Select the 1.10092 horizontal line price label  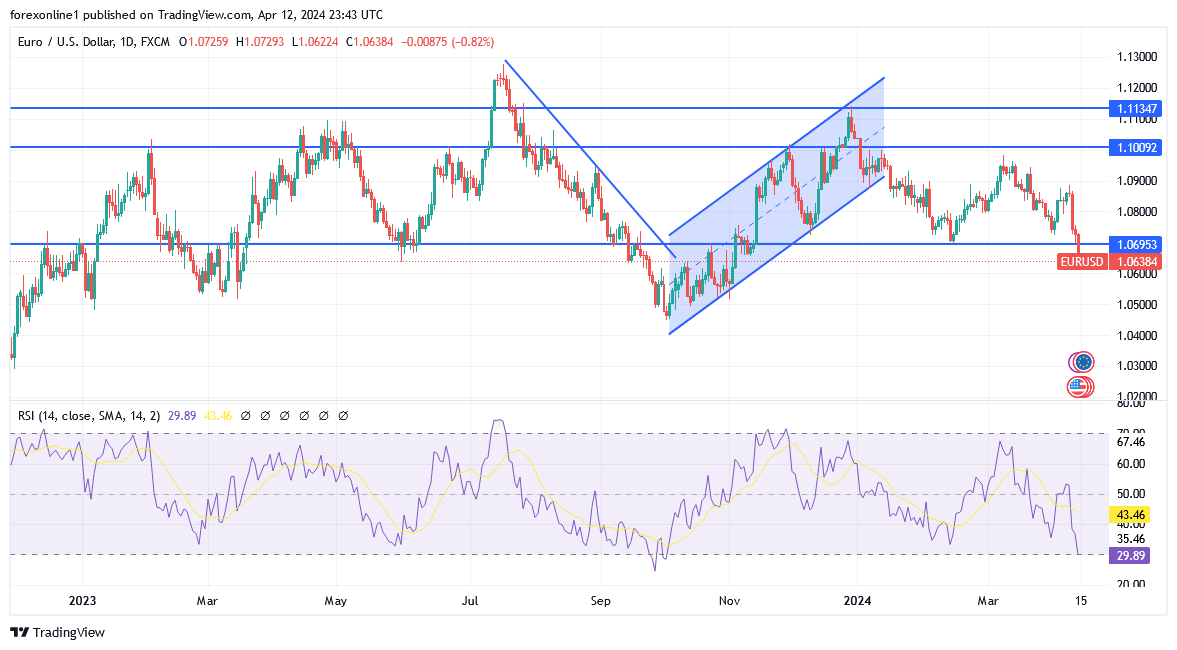point(1136,148)
